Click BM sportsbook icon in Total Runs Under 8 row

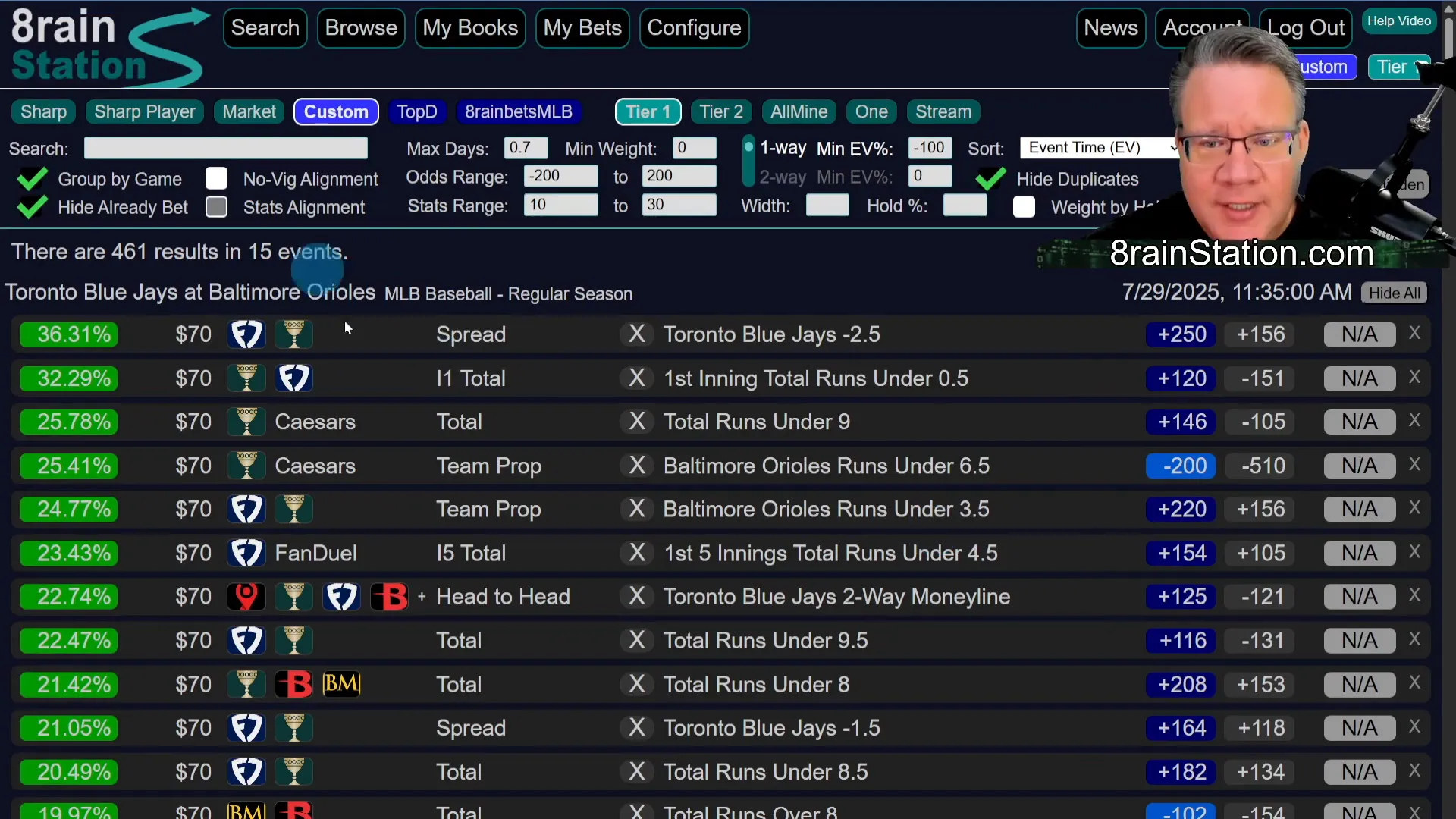[341, 685]
